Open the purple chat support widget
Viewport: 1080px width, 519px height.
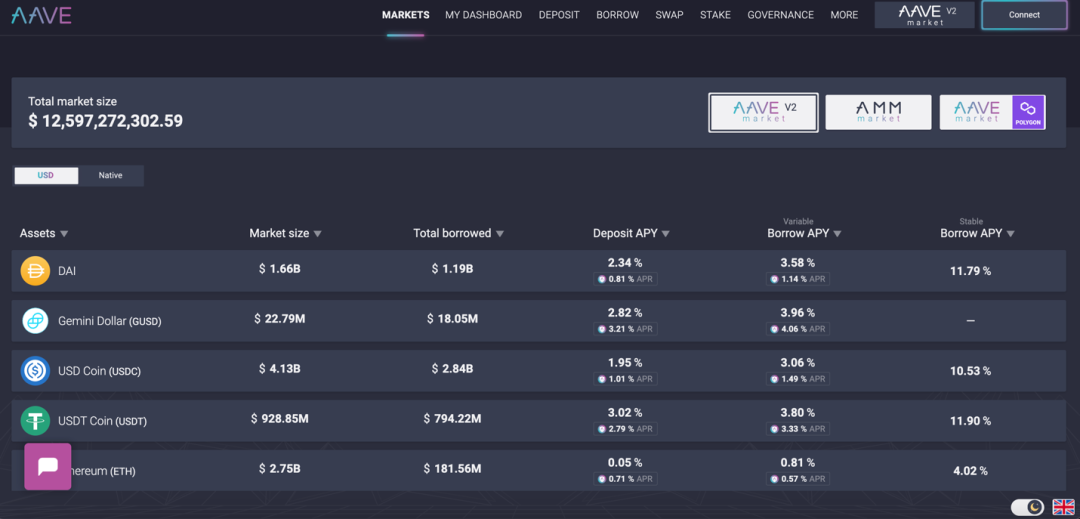pos(48,466)
